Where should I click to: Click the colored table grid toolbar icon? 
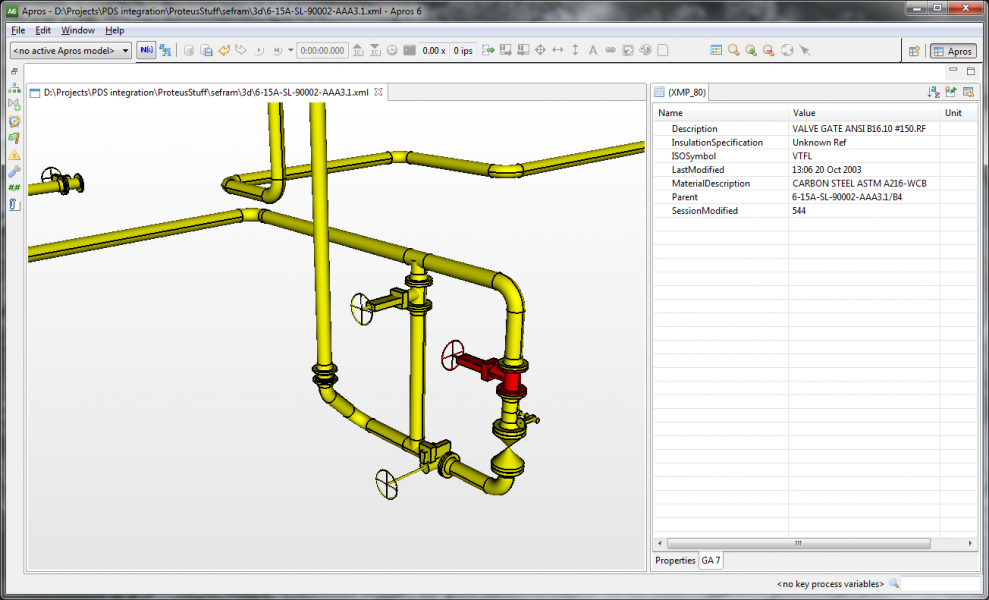pos(716,50)
